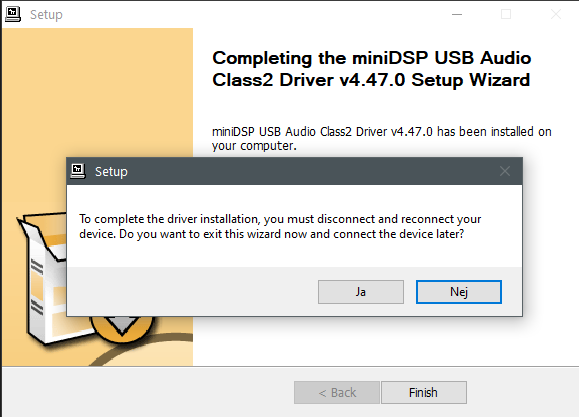Click the gray dialog footer left of Ja
This screenshot has width=579, height=417.
[192, 291]
